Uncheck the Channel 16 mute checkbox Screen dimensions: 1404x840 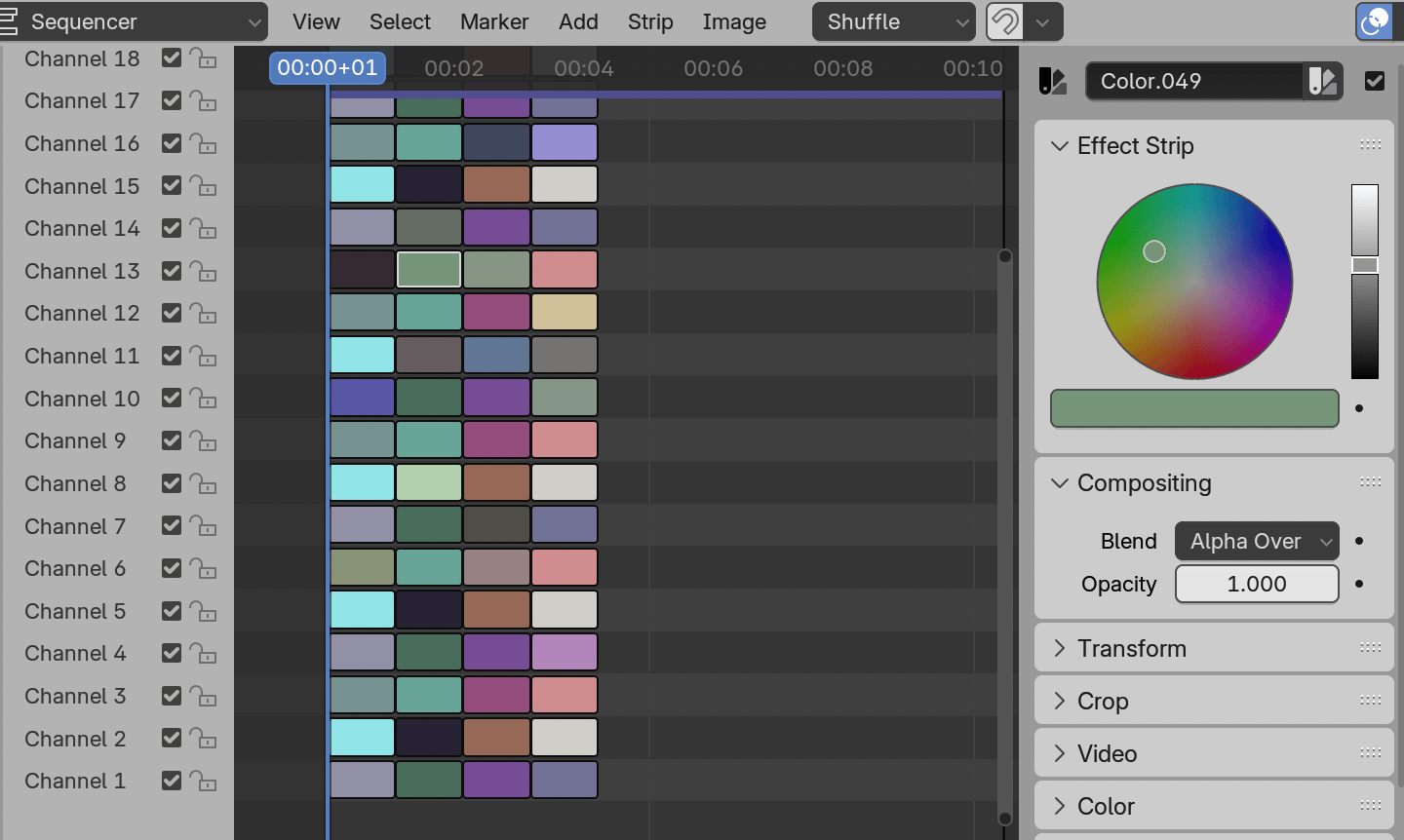(x=172, y=143)
